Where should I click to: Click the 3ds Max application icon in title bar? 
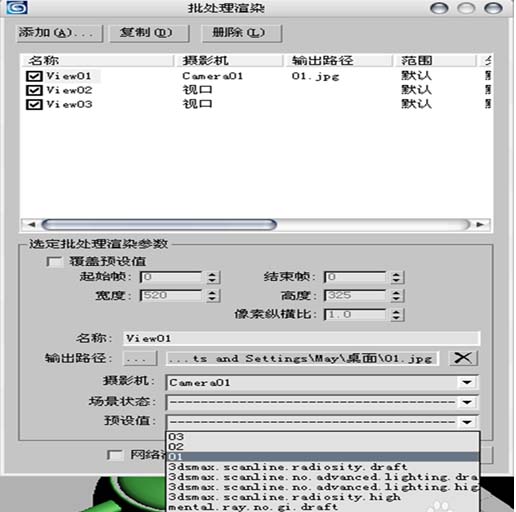click(17, 7)
